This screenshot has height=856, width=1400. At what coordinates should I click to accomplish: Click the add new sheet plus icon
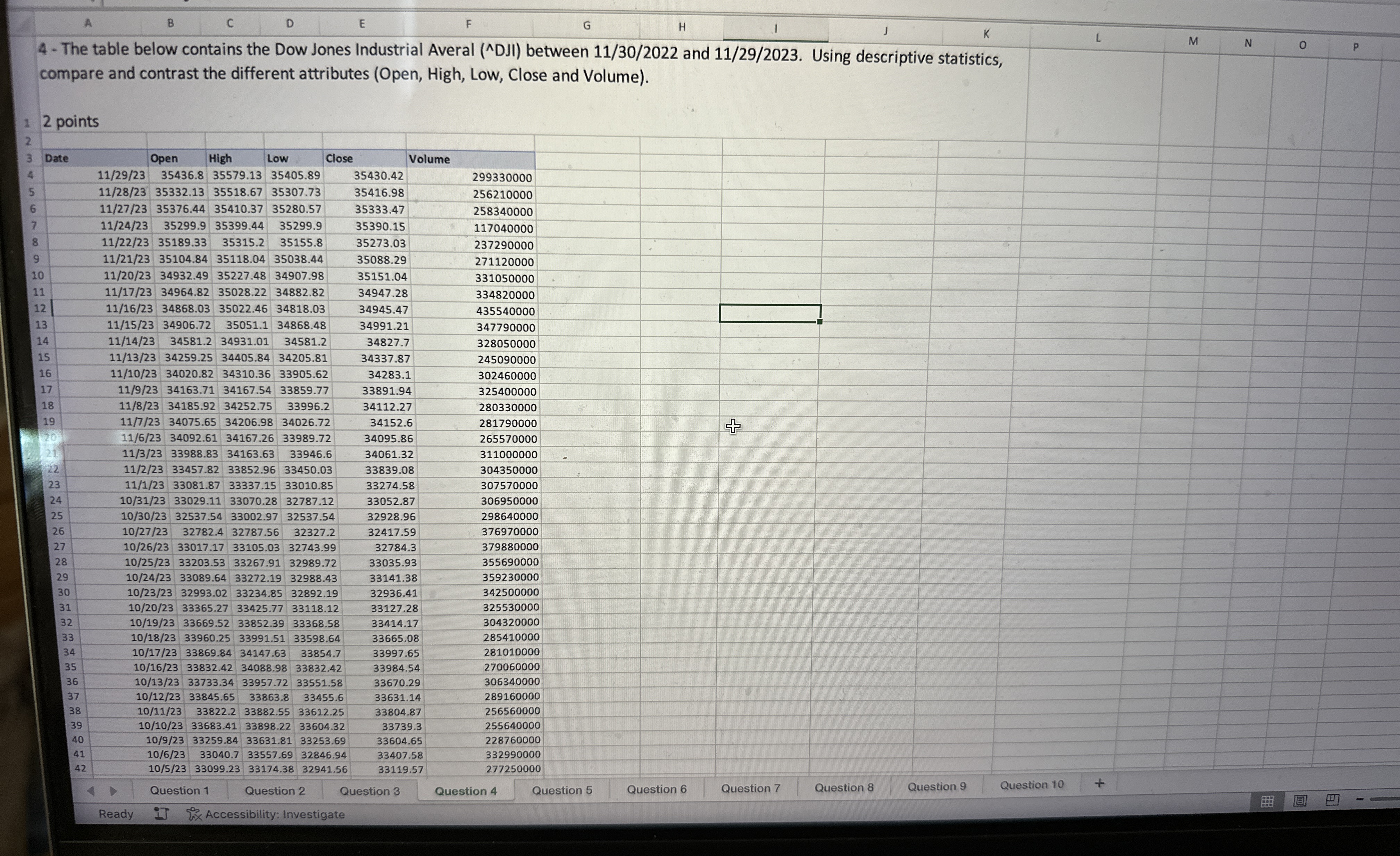coord(1099,783)
